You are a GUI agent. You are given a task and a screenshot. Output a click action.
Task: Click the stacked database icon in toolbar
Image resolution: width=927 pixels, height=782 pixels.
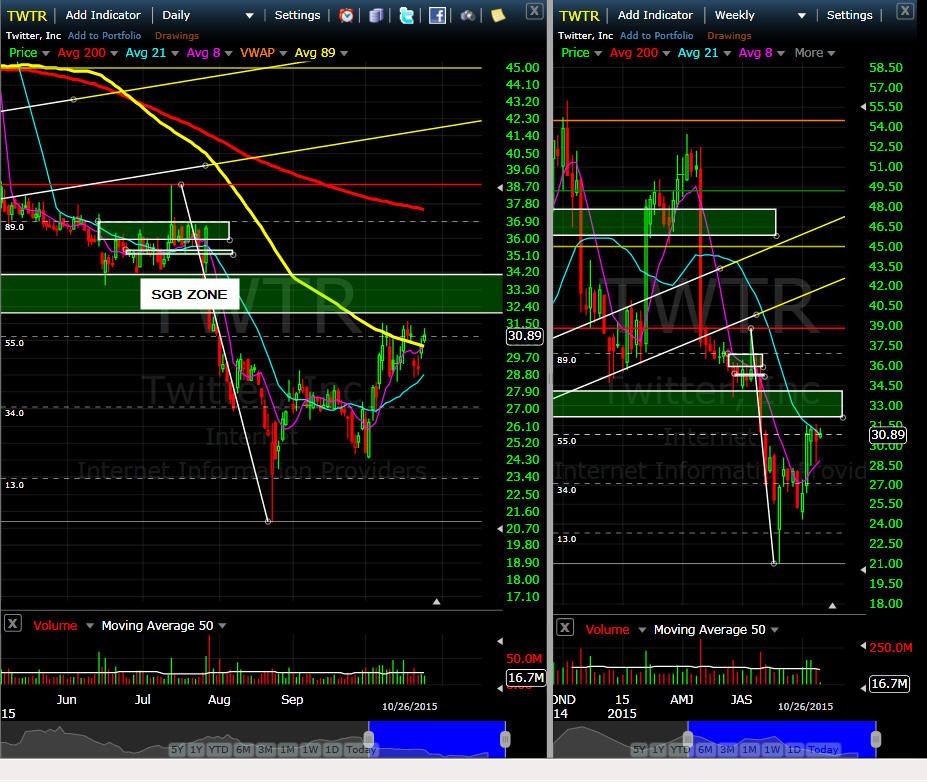[x=376, y=15]
